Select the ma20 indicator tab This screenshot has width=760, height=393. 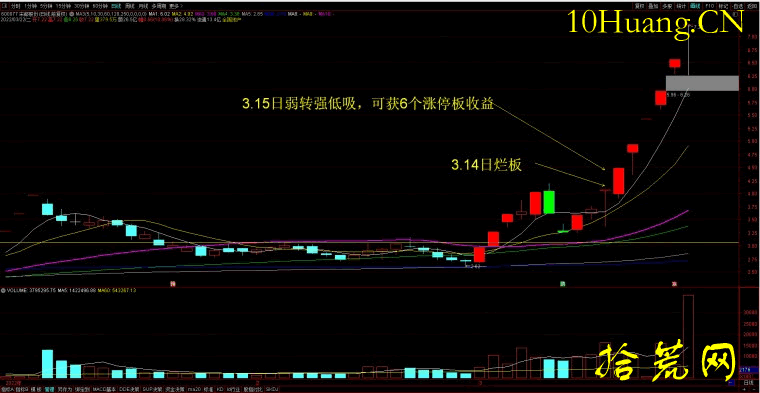click(194, 389)
